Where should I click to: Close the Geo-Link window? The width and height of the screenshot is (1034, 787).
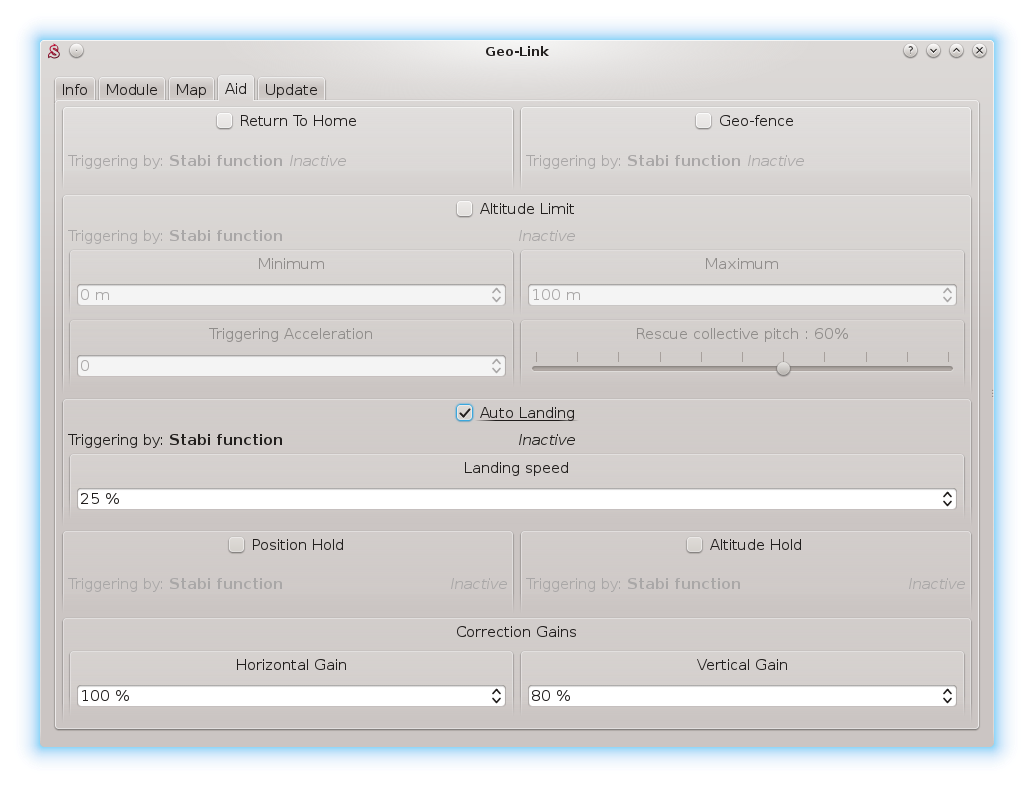pyautogui.click(x=980, y=51)
